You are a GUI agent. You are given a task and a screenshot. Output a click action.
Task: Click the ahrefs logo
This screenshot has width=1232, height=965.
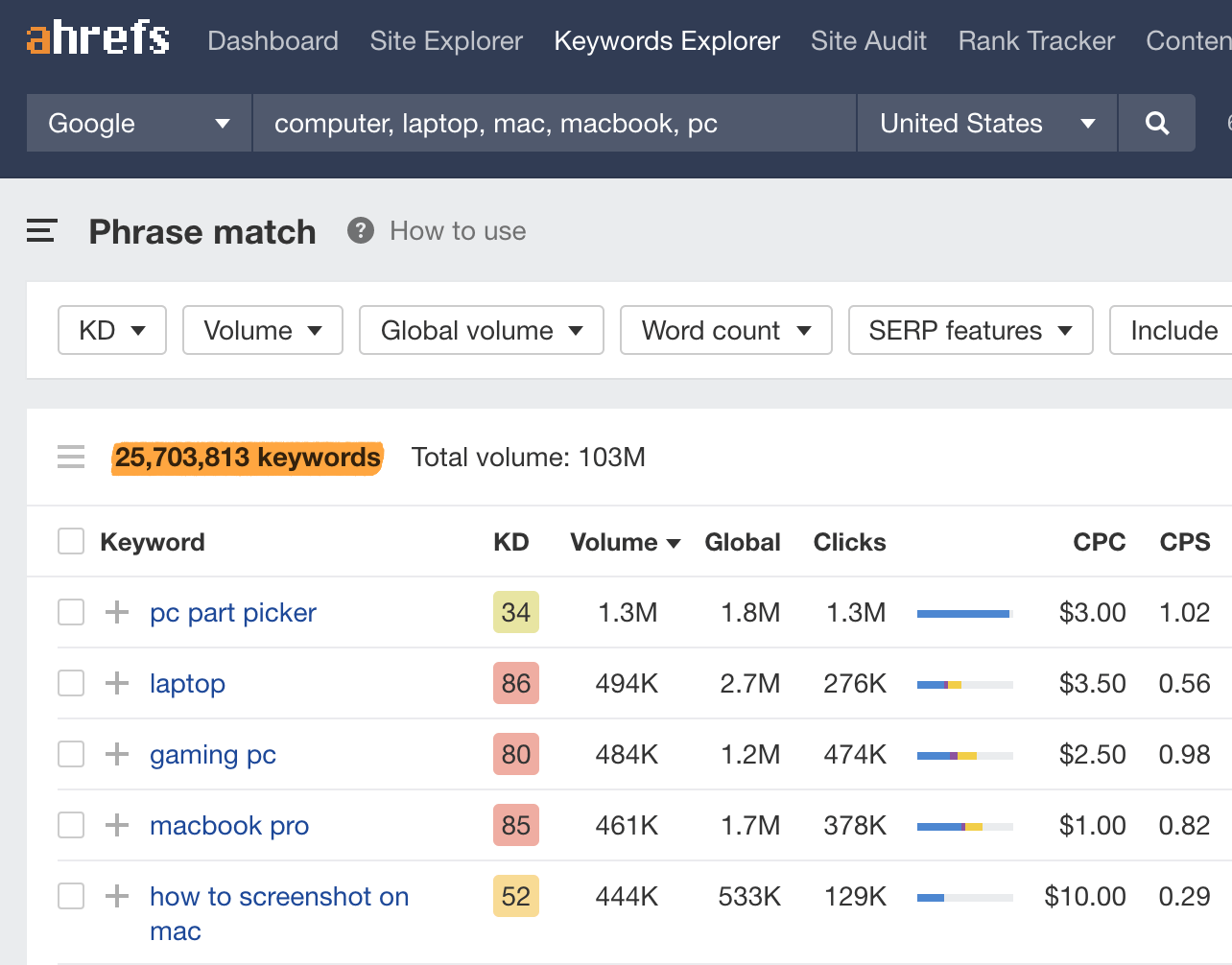click(96, 38)
